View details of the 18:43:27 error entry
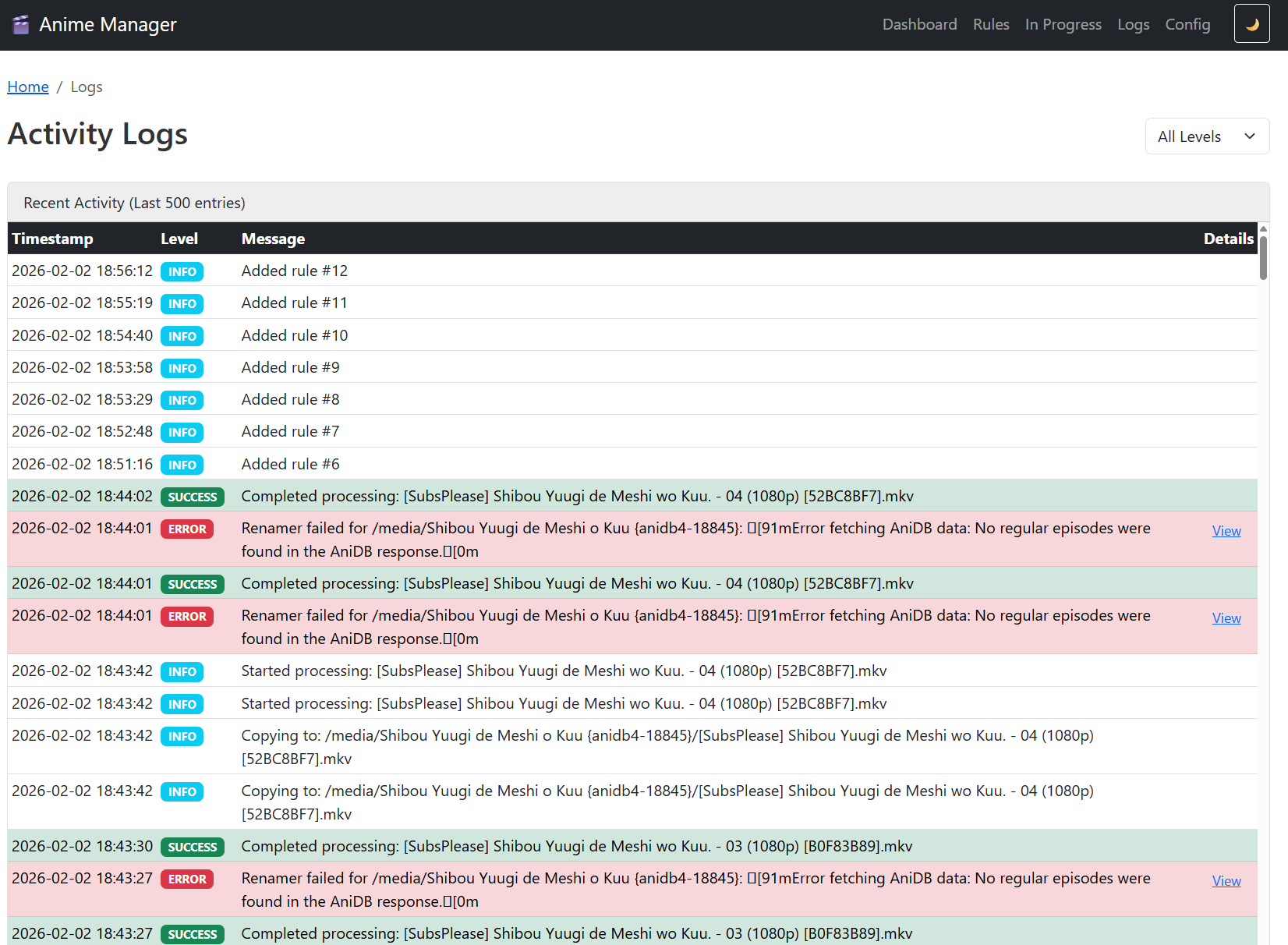 tap(1226, 881)
